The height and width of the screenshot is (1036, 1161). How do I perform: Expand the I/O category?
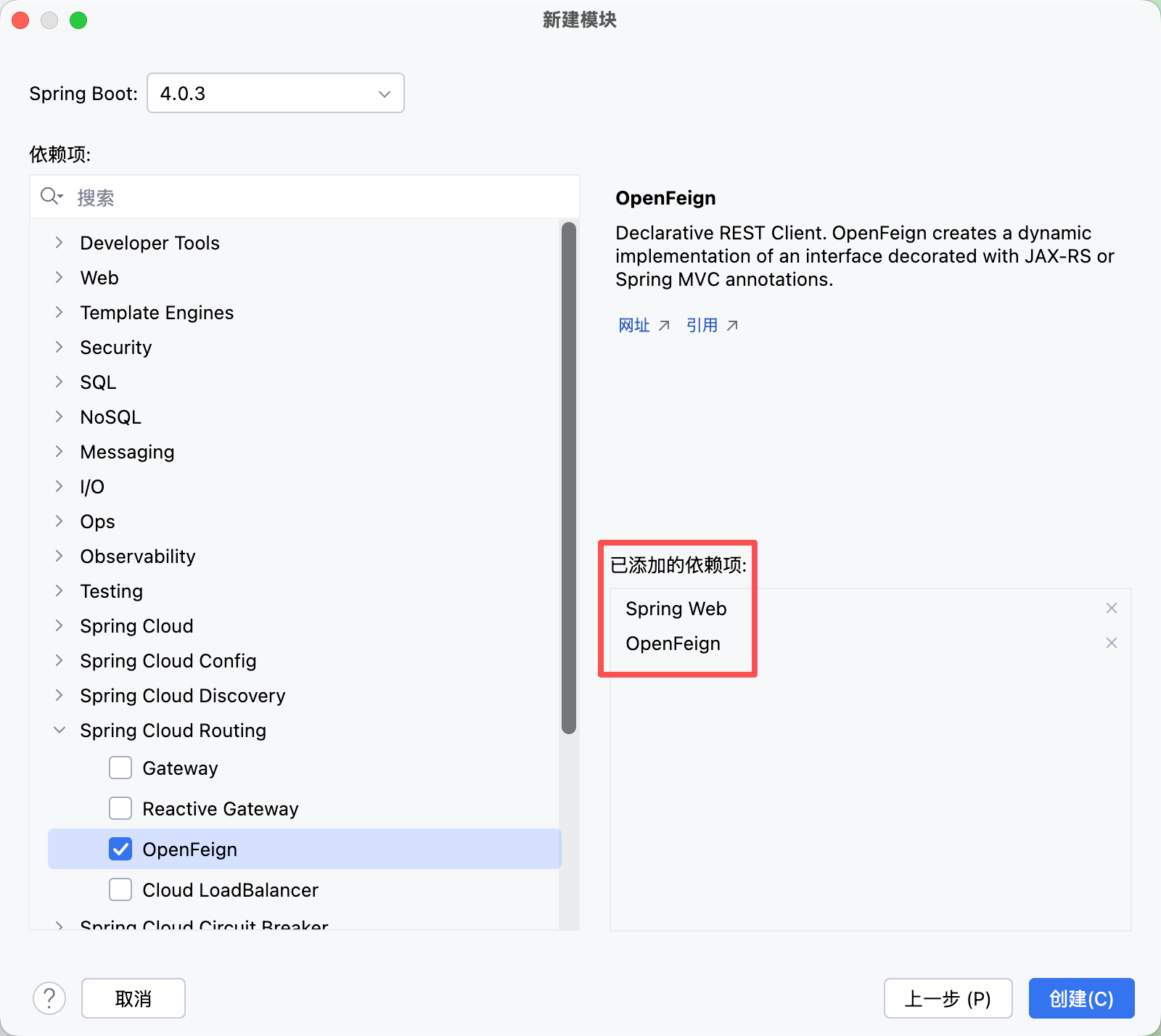(60, 486)
